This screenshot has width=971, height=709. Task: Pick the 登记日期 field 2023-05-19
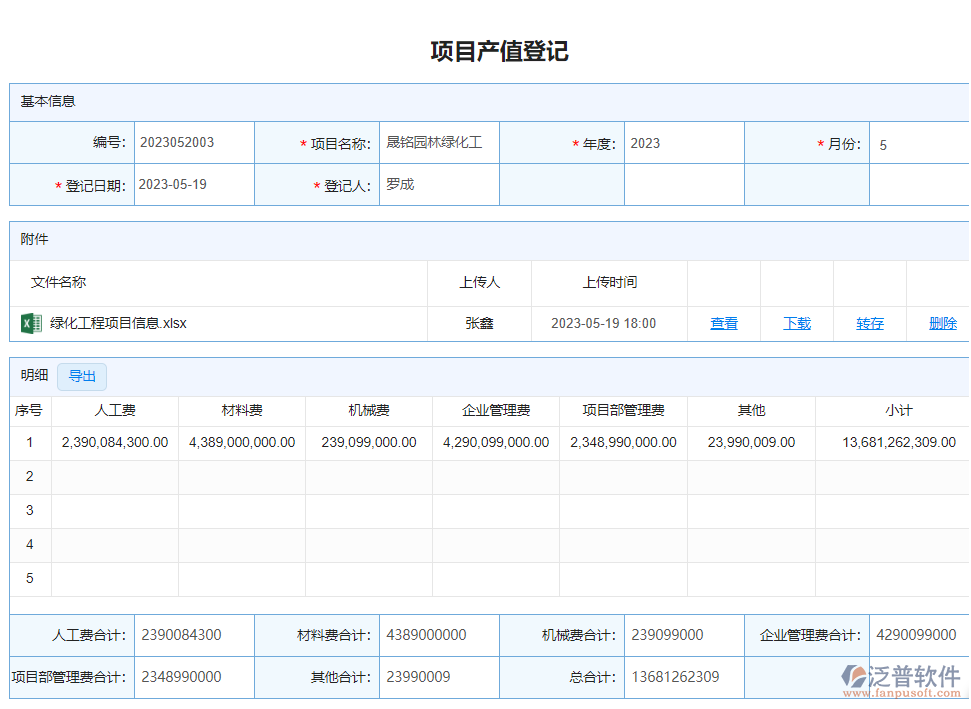194,185
